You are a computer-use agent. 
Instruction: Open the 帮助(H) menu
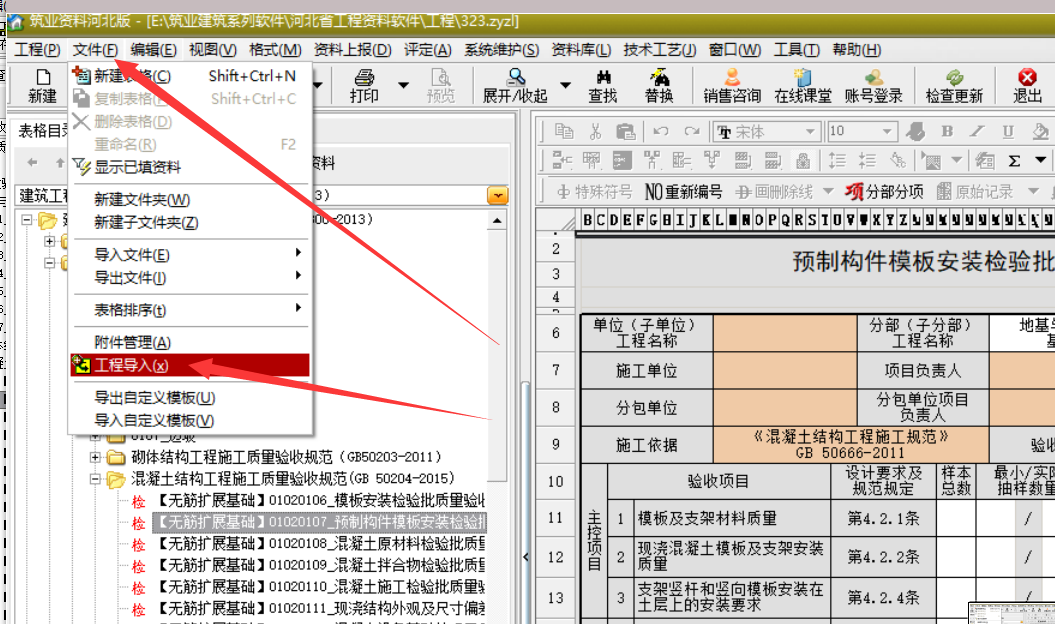tap(857, 50)
